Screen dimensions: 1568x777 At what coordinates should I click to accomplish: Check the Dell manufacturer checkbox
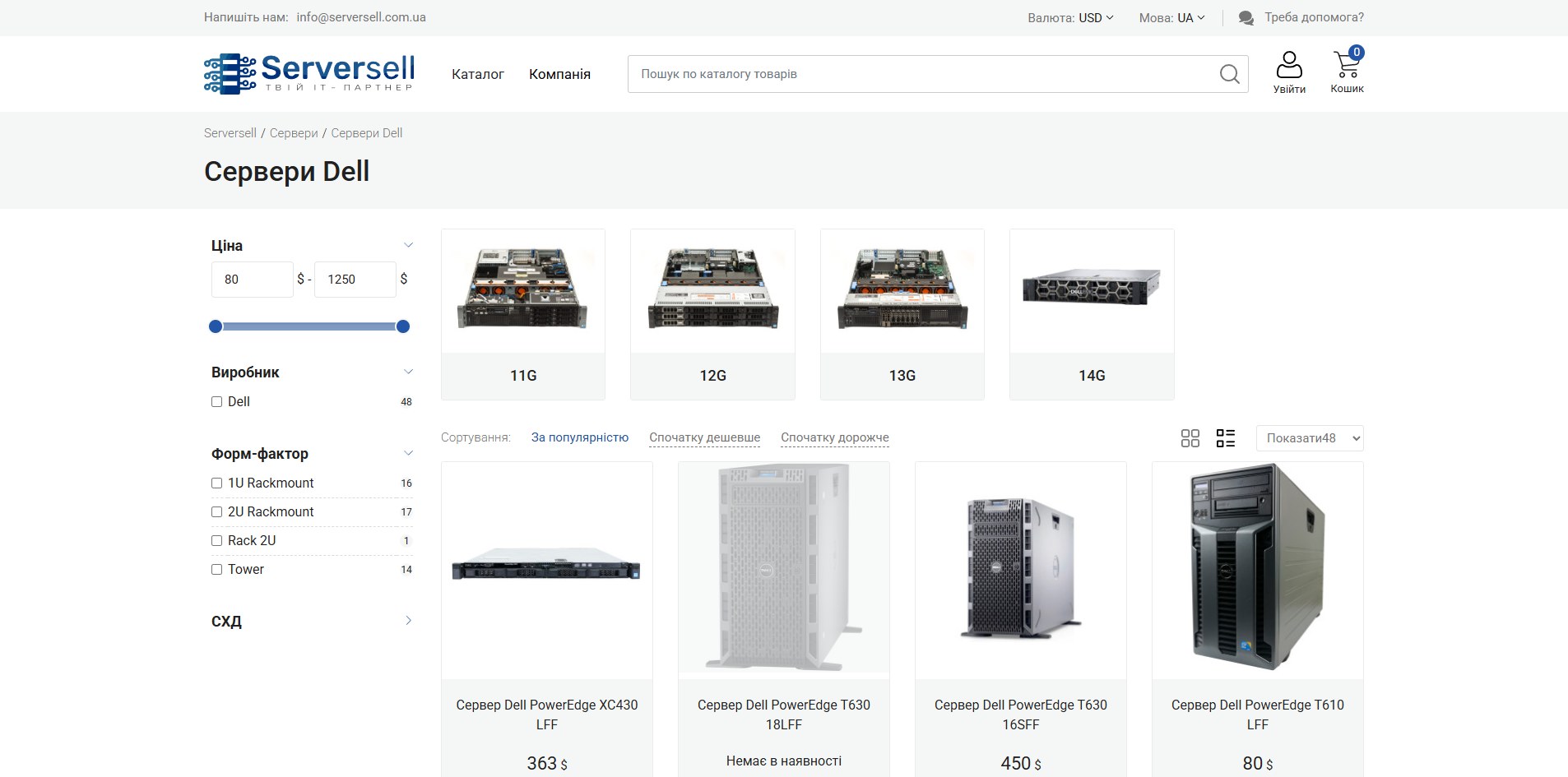(x=217, y=402)
